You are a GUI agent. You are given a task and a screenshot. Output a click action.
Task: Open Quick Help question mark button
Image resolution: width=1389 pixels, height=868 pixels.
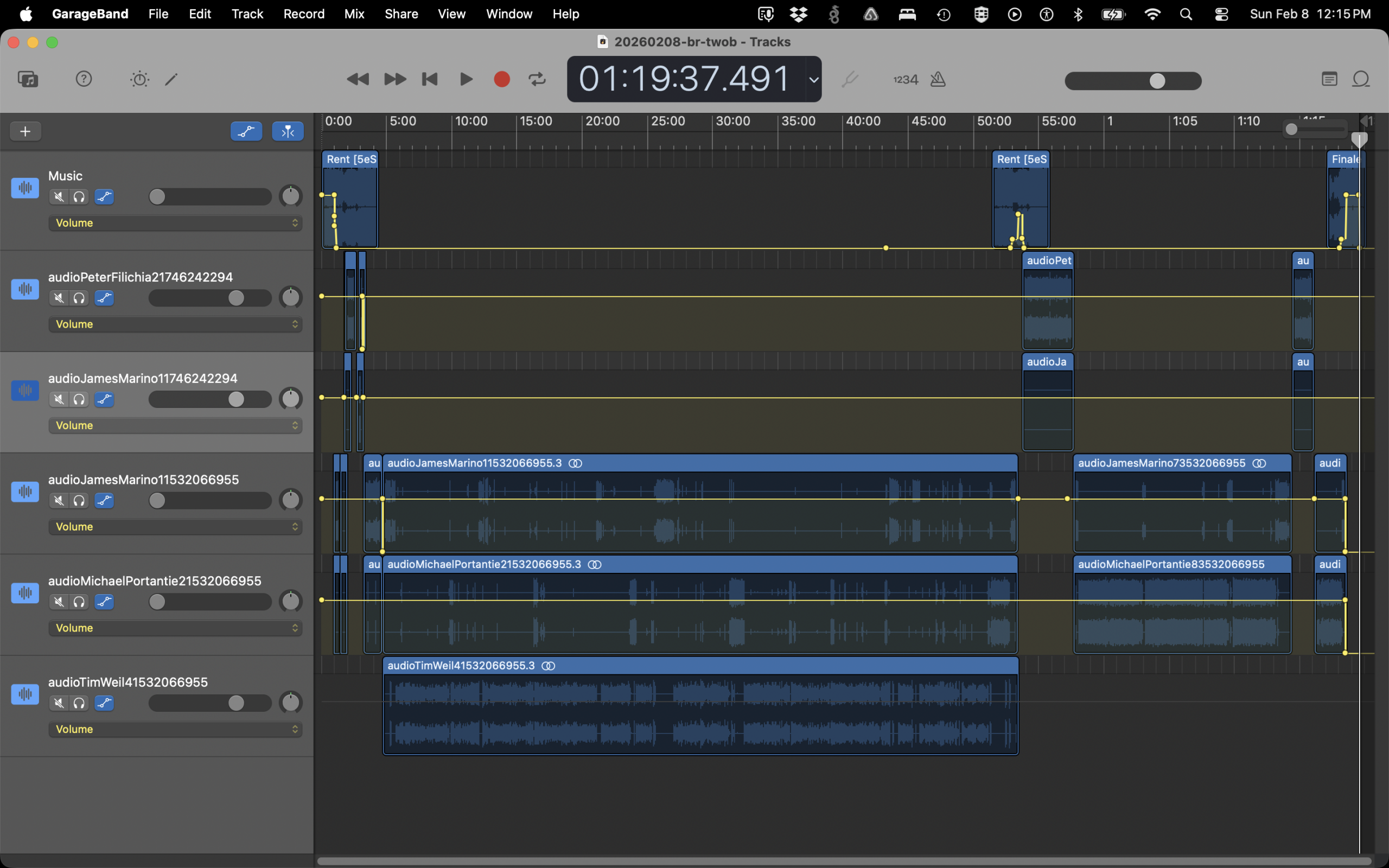pos(84,79)
